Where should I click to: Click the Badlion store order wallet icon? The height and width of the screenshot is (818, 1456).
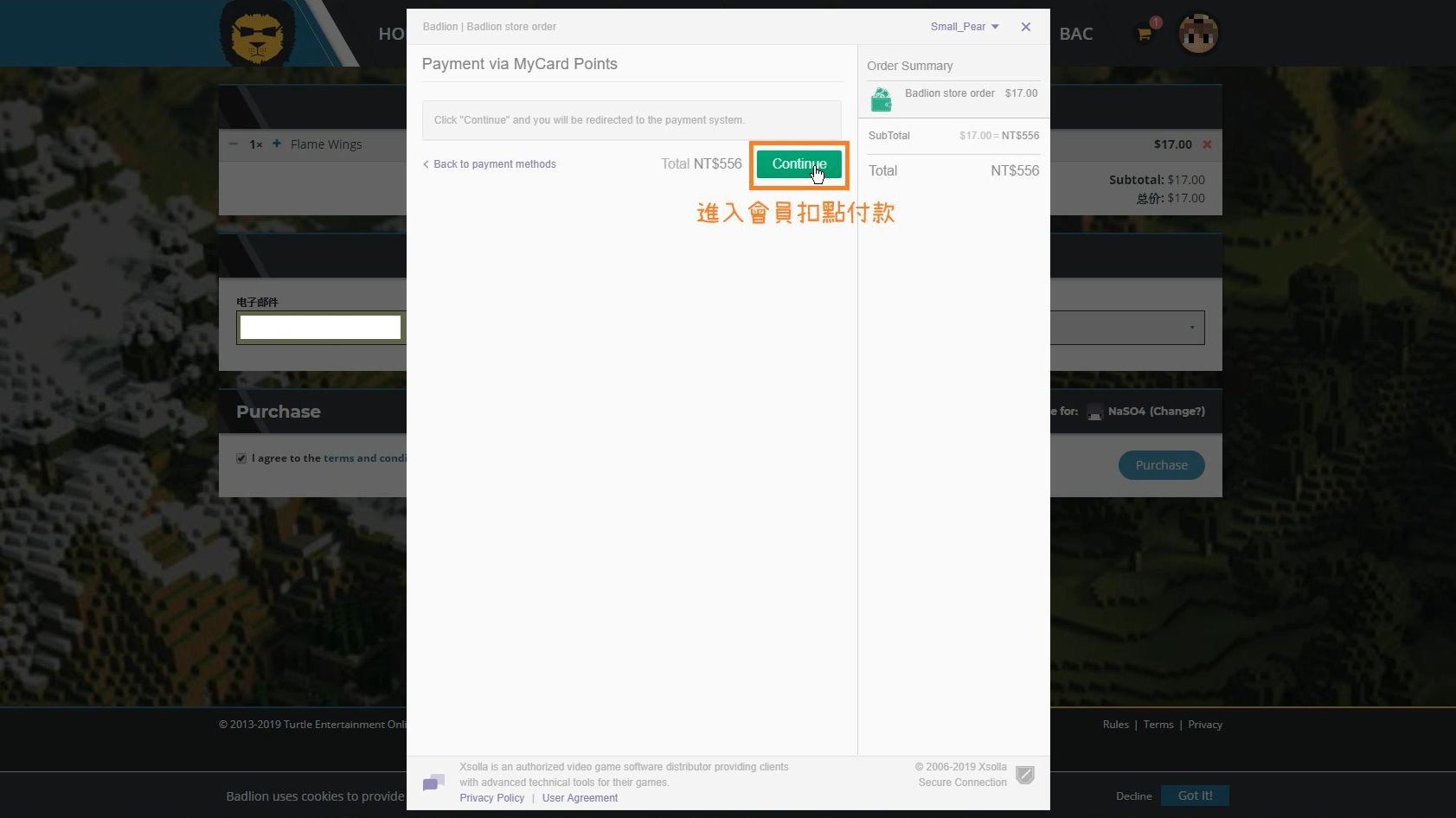pyautogui.click(x=882, y=100)
